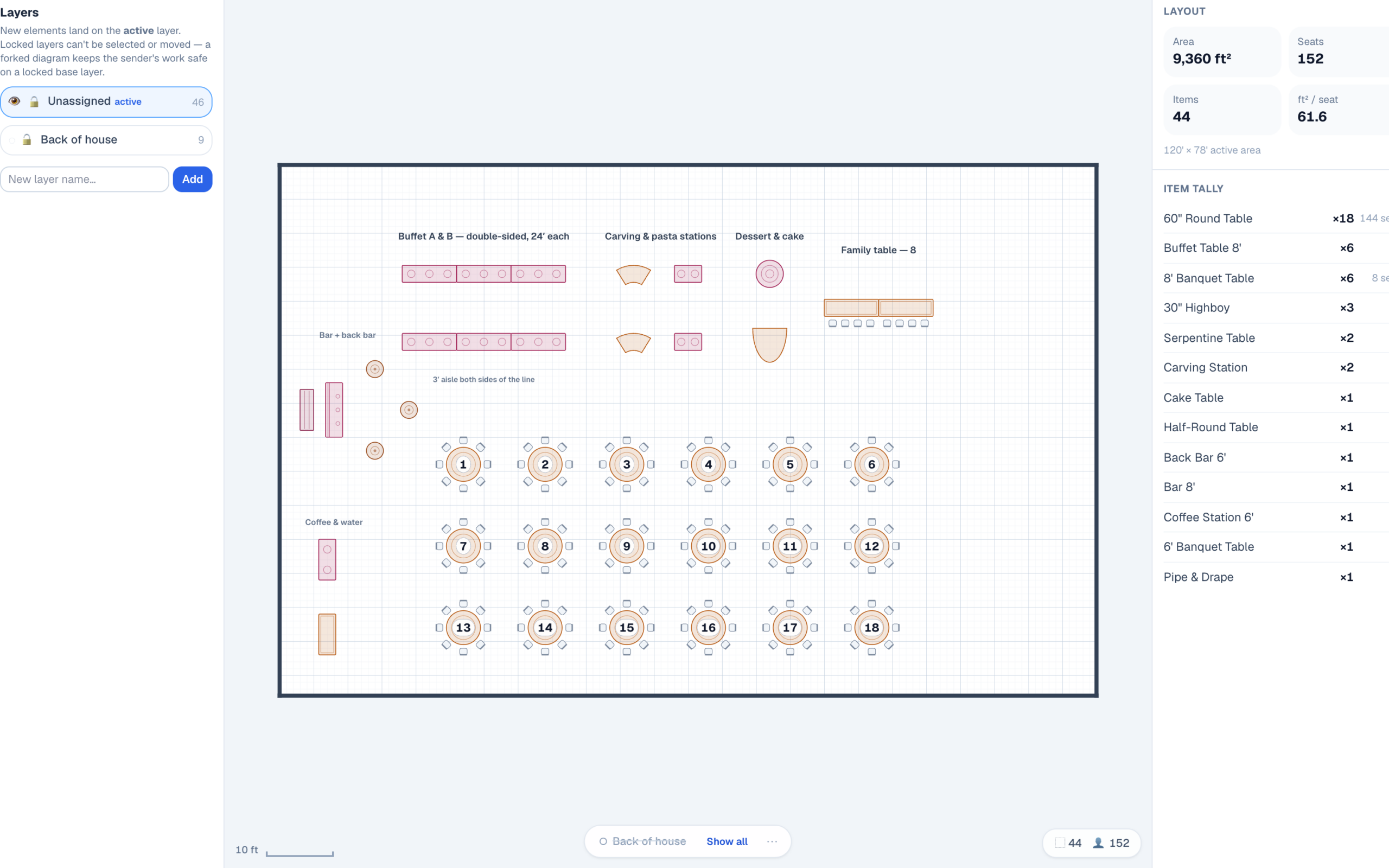
Task: Select round table number 17
Action: 790,628
